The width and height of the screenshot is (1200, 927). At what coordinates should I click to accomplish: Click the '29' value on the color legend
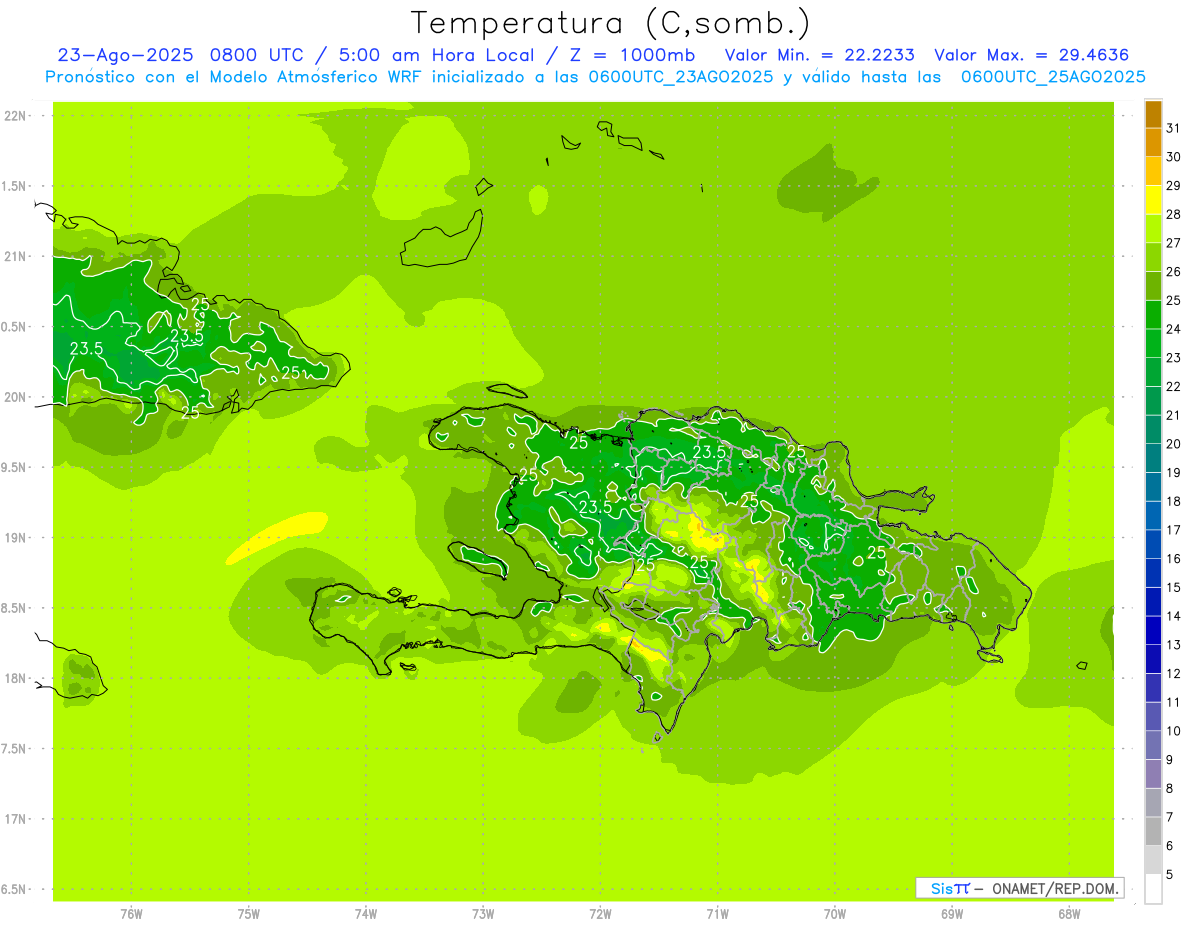pyautogui.click(x=1173, y=186)
